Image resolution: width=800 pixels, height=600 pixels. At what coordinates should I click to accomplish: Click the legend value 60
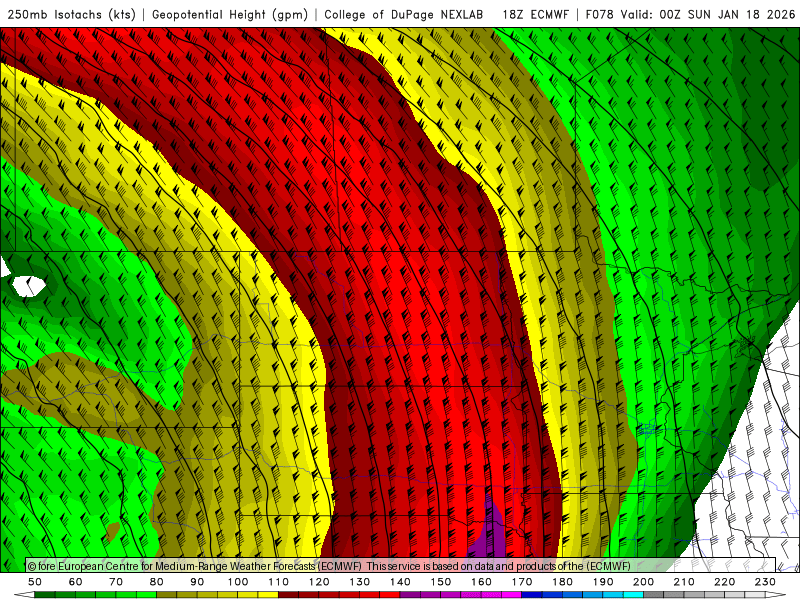[x=75, y=582]
